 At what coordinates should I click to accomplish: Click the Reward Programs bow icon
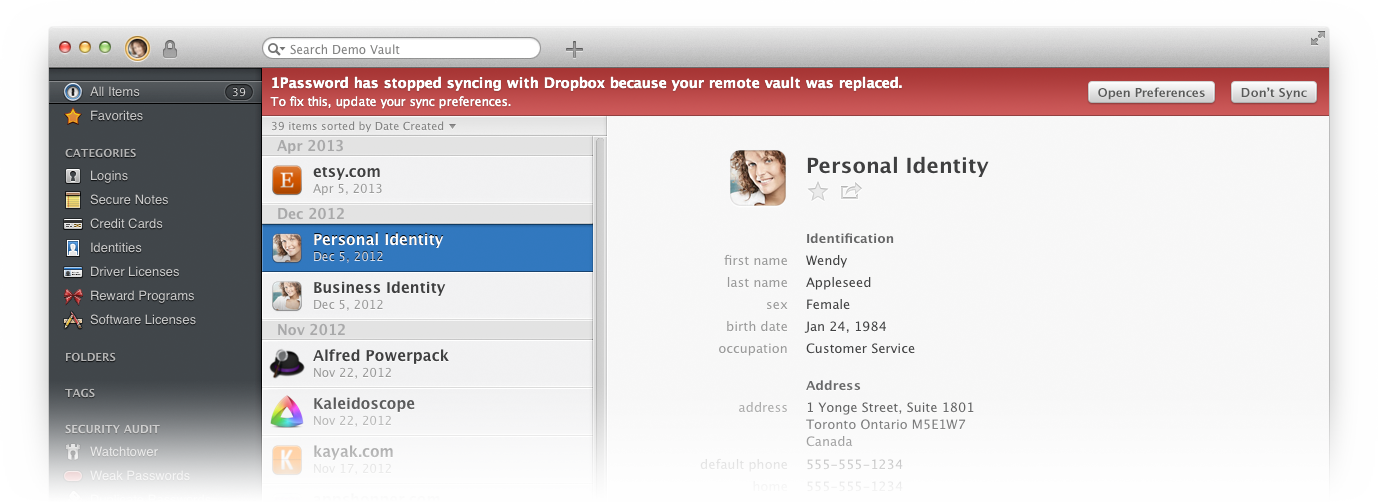pyautogui.click(x=73, y=296)
